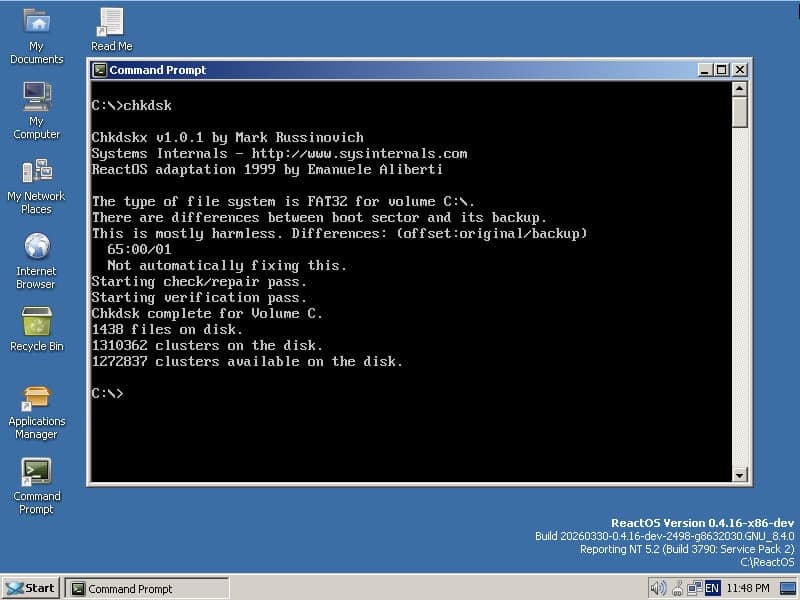Screen dimensions: 800x600
Task: Maximize the Command Prompt window
Action: pyautogui.click(x=722, y=70)
